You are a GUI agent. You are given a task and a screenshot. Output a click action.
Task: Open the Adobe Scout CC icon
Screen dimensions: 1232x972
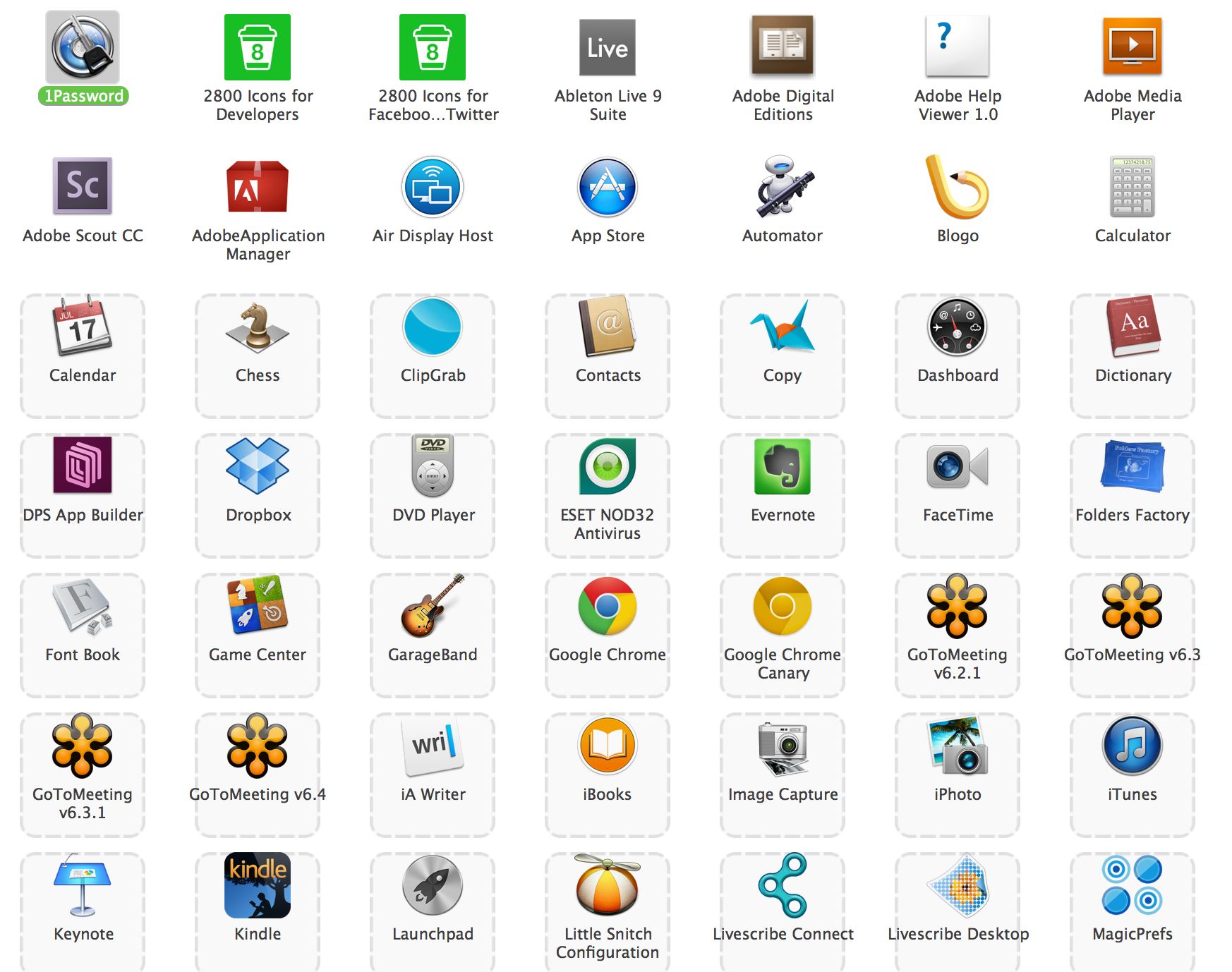(x=83, y=186)
